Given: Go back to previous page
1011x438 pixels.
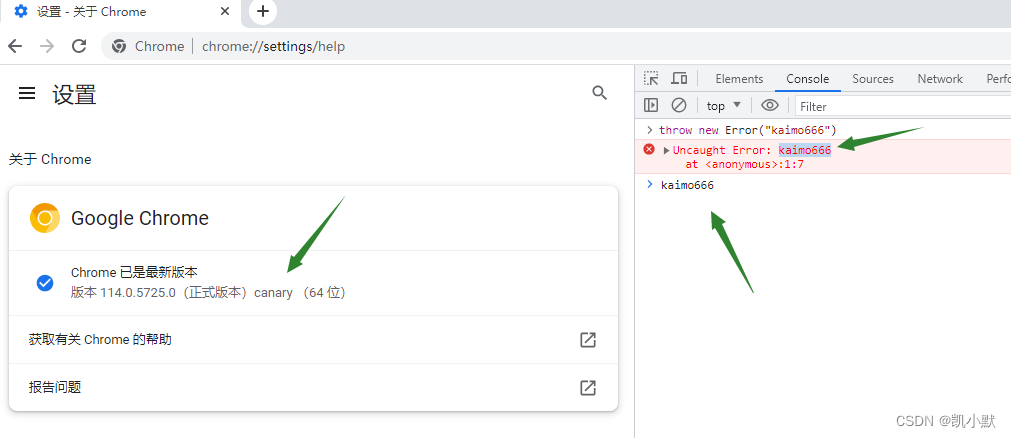Looking at the screenshot, I should [x=15, y=46].
